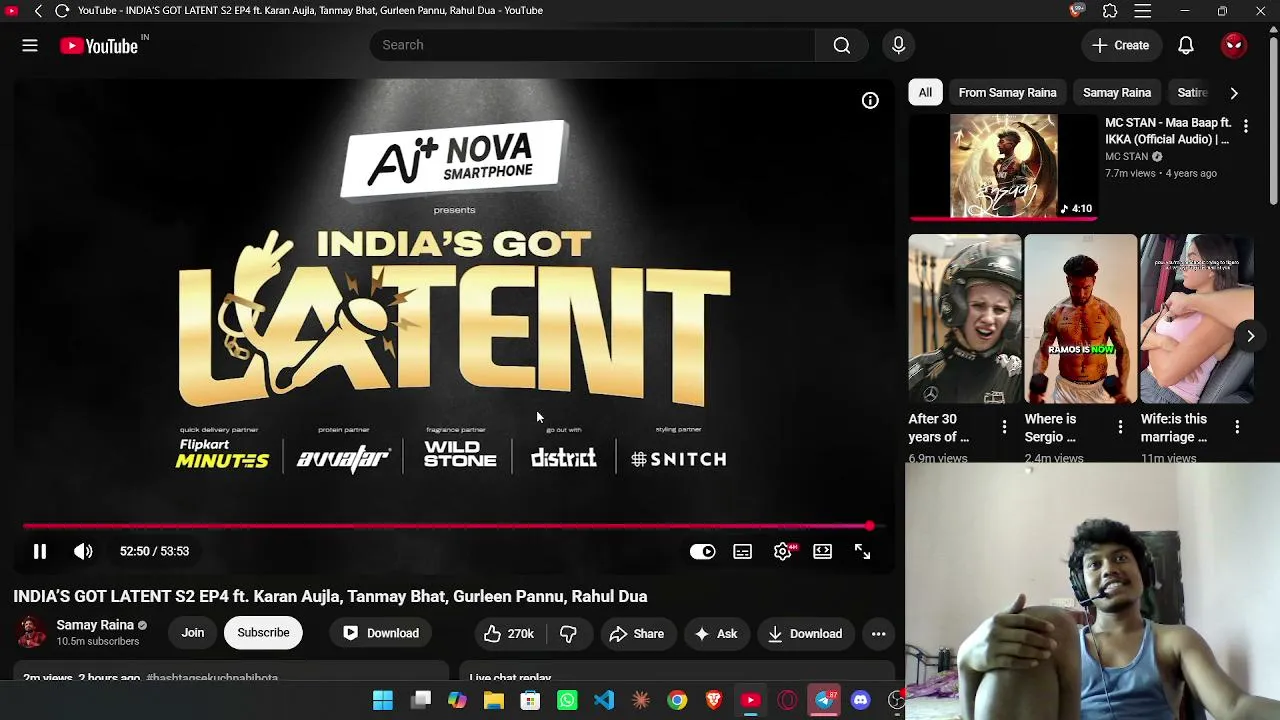The width and height of the screenshot is (1280, 720).
Task: Open options for 'Where is Sergio' short
Action: tap(1120, 427)
